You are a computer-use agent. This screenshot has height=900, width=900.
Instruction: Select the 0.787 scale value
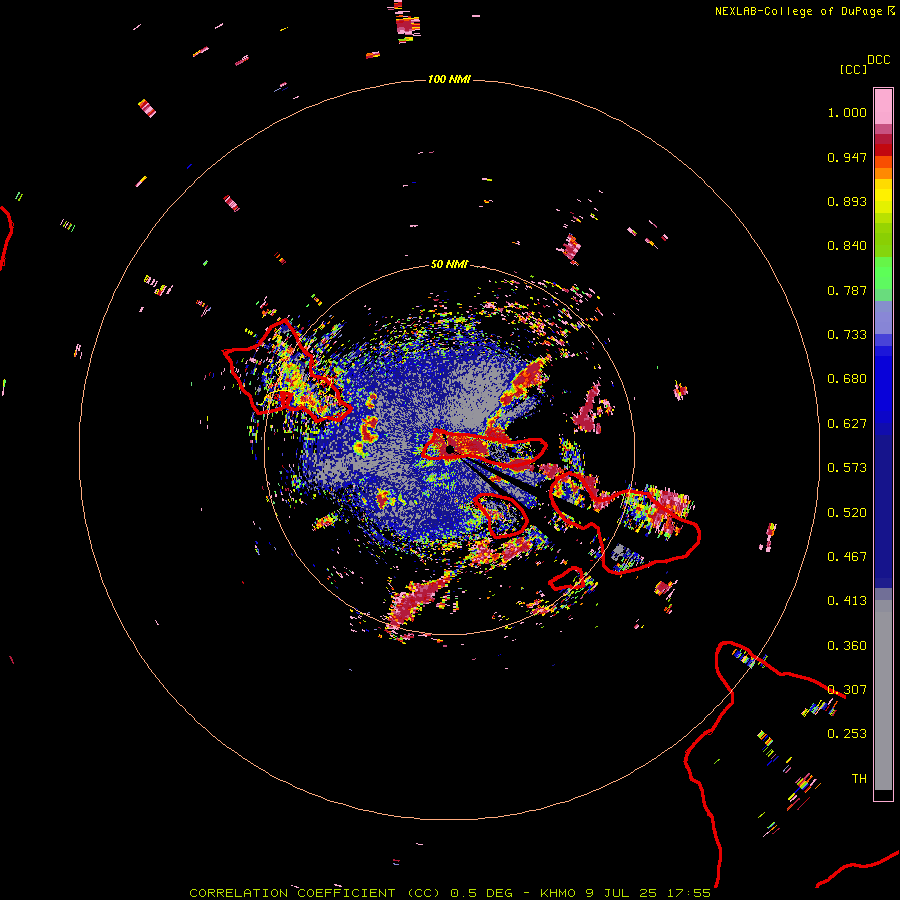pyautogui.click(x=847, y=290)
